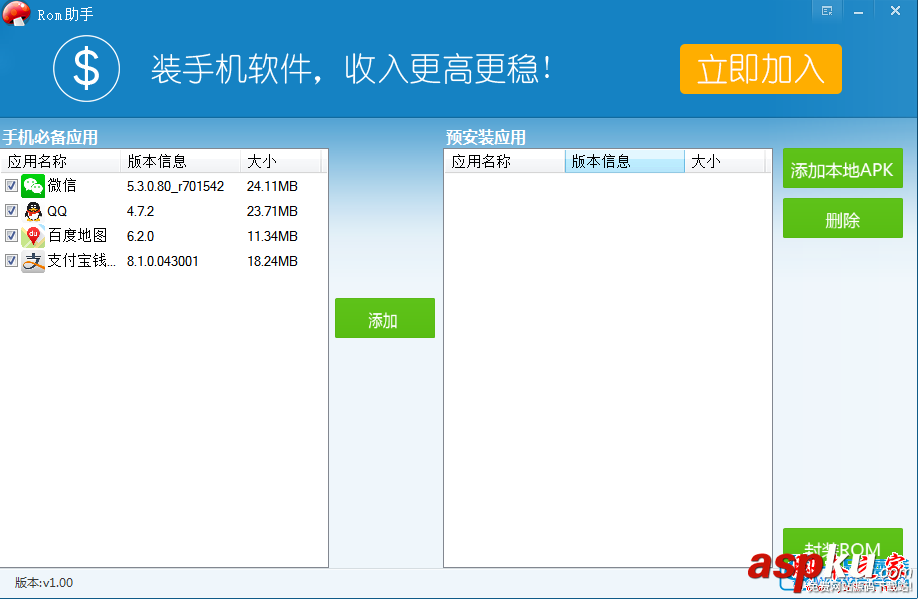Click highlighted 版本信息 header in 预安装应用 list
The height and width of the screenshot is (599, 918).
(x=625, y=161)
